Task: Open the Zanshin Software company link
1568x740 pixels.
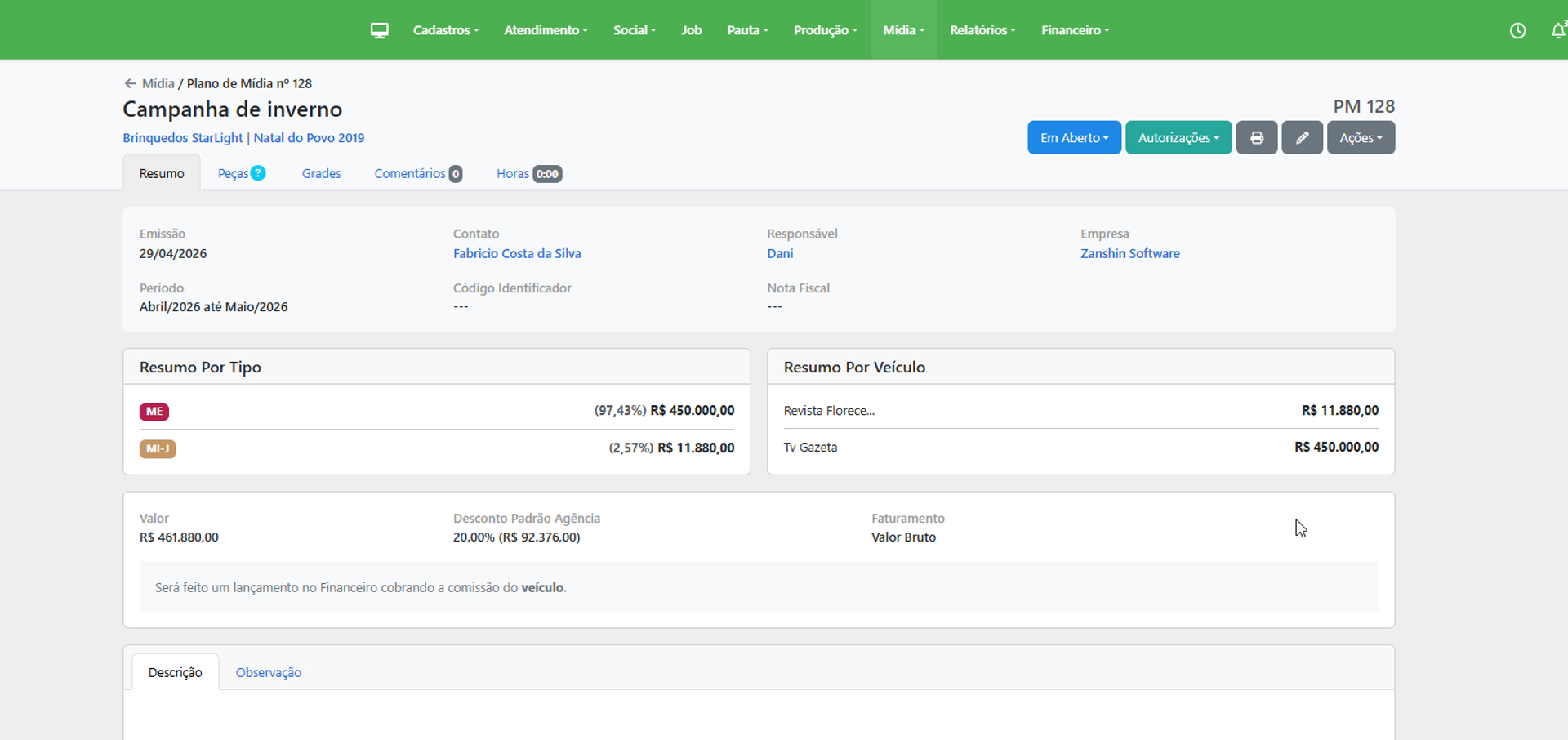Action: pyautogui.click(x=1130, y=253)
